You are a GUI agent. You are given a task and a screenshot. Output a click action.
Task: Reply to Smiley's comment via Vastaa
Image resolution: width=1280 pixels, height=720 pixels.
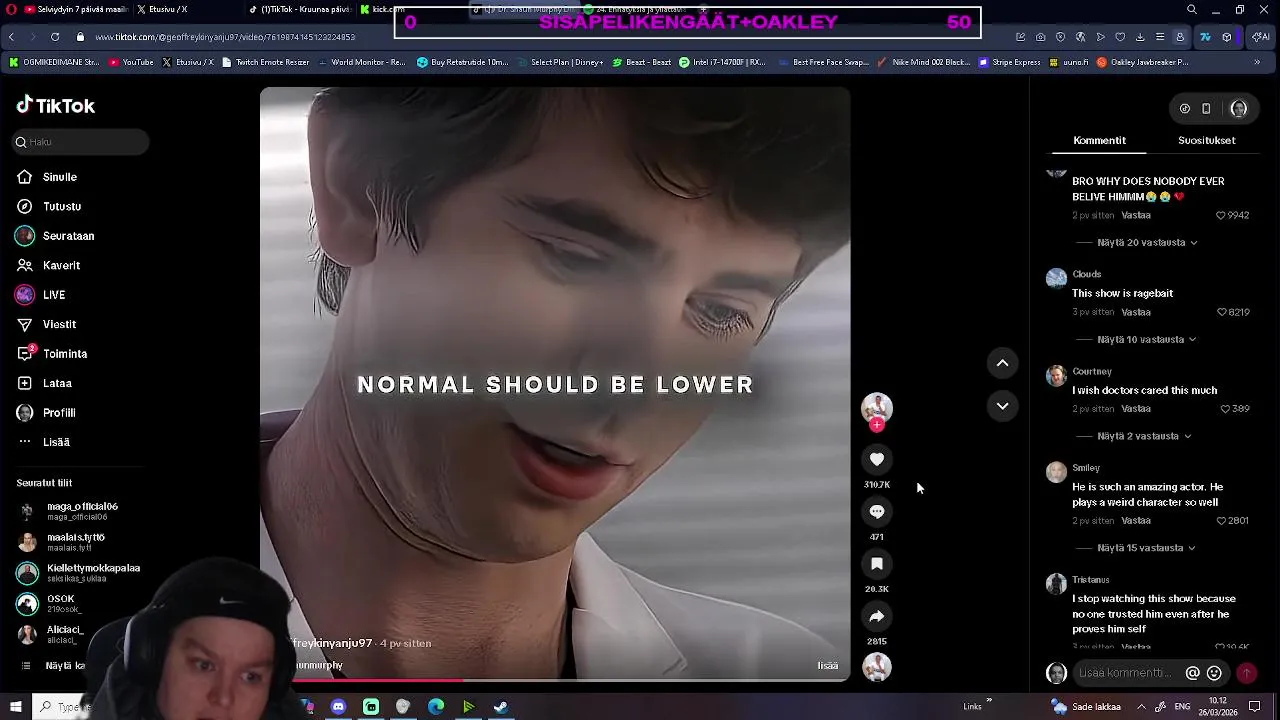click(x=1136, y=521)
